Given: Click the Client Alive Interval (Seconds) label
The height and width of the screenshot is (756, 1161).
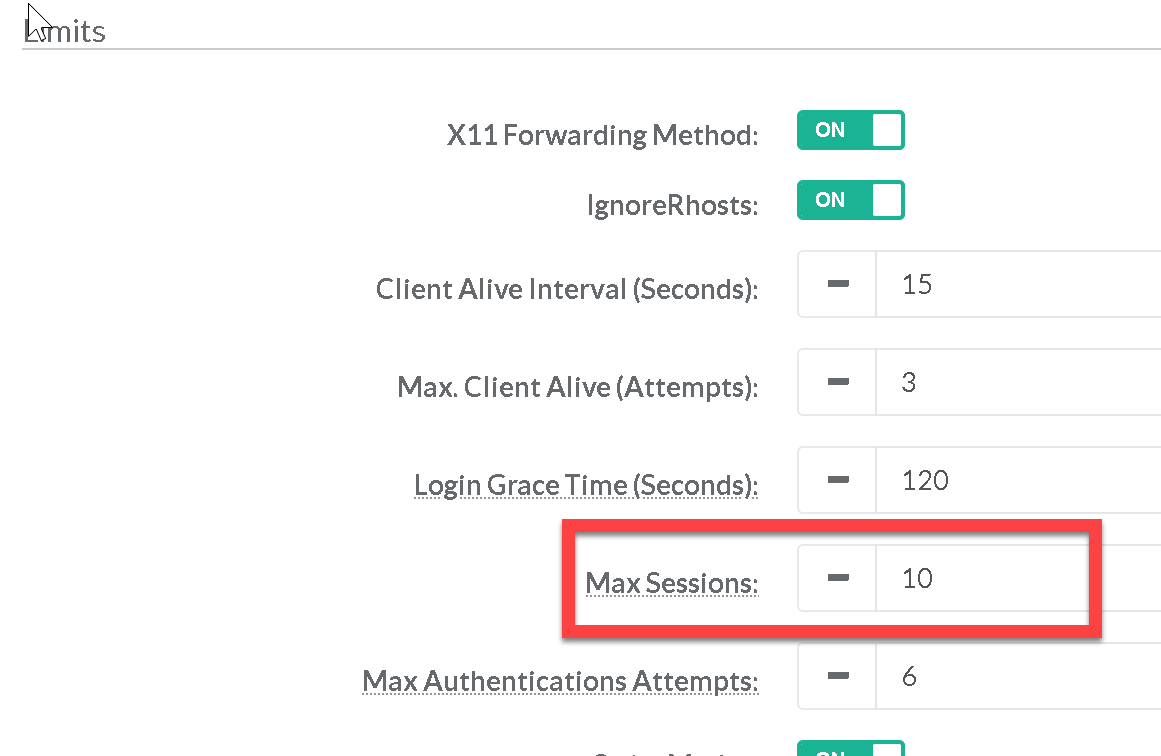Looking at the screenshot, I should tap(566, 289).
